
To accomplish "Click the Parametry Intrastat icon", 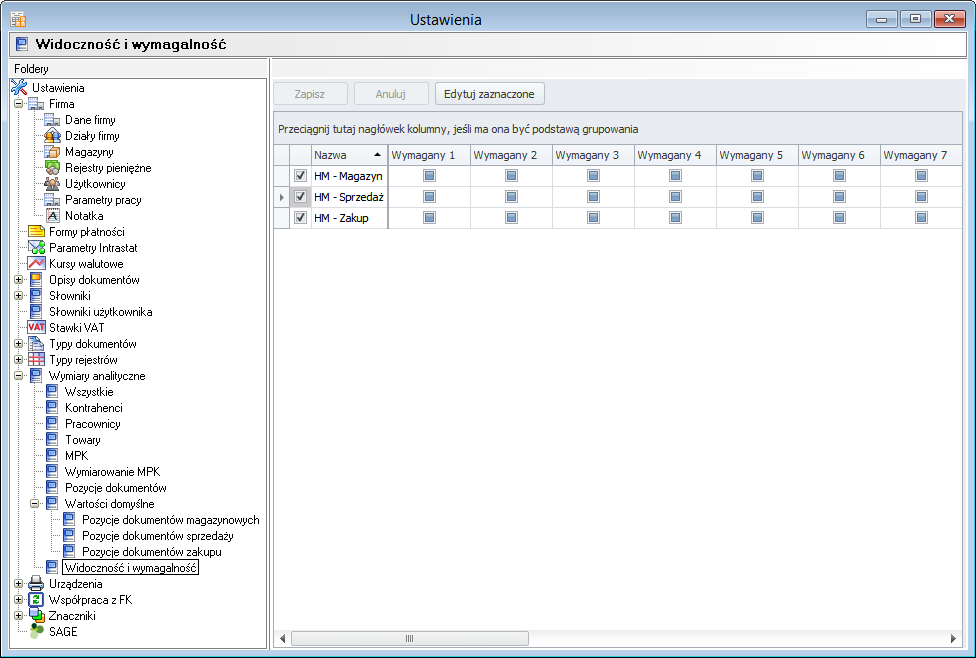I will point(36,248).
